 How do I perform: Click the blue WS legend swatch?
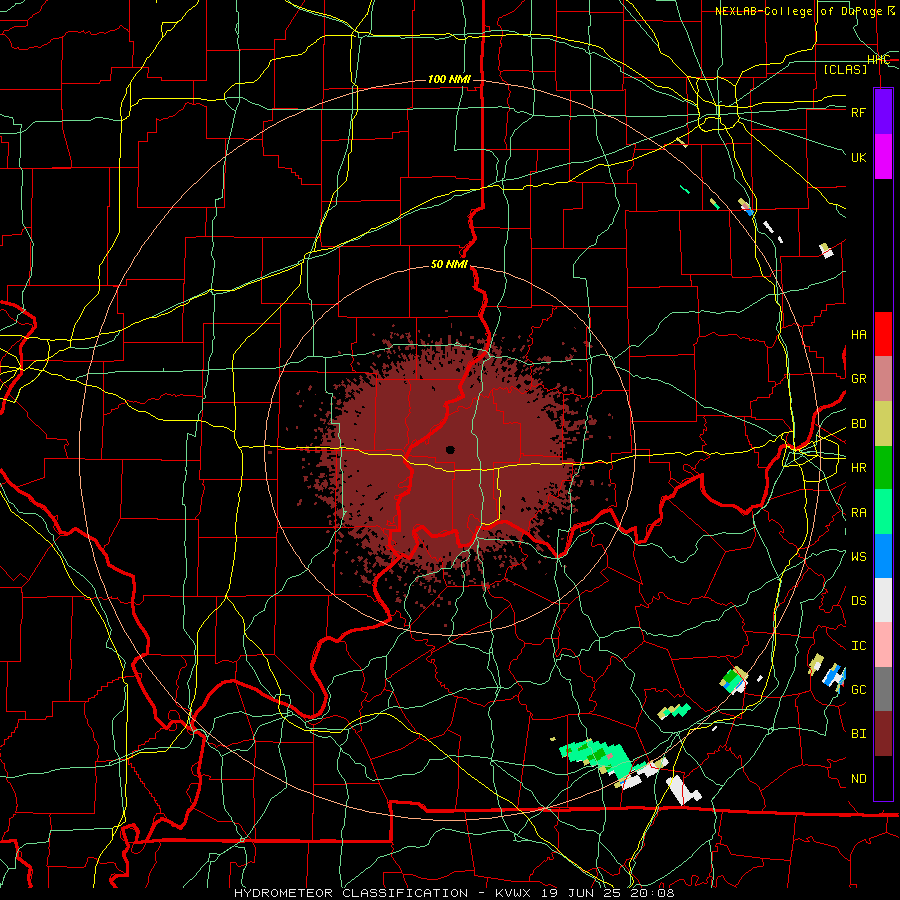coord(883,556)
